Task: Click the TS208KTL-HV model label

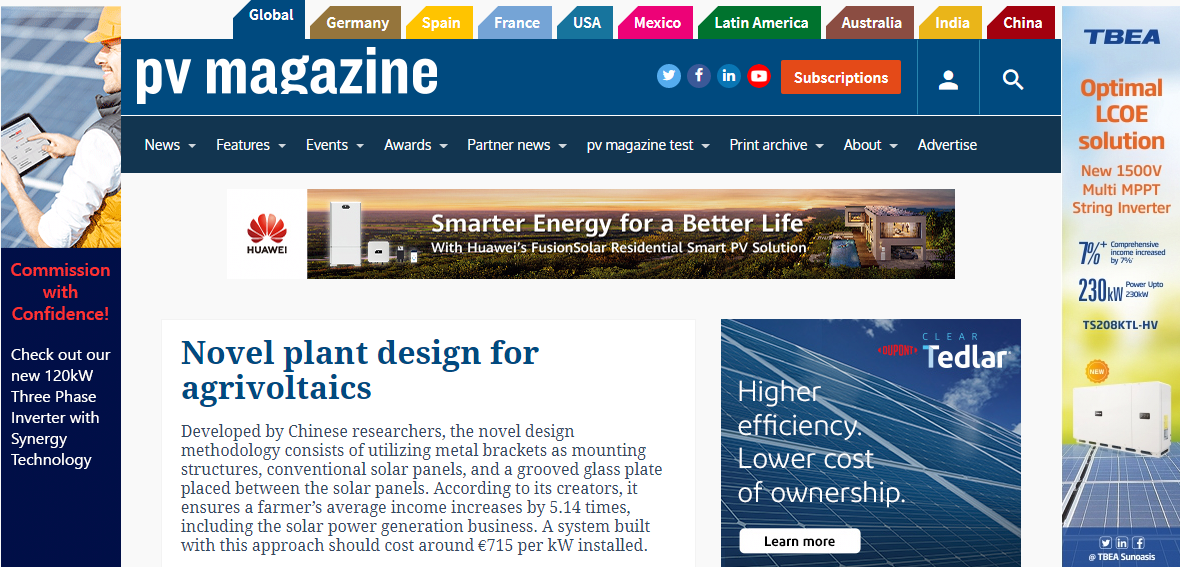Action: (x=1121, y=325)
